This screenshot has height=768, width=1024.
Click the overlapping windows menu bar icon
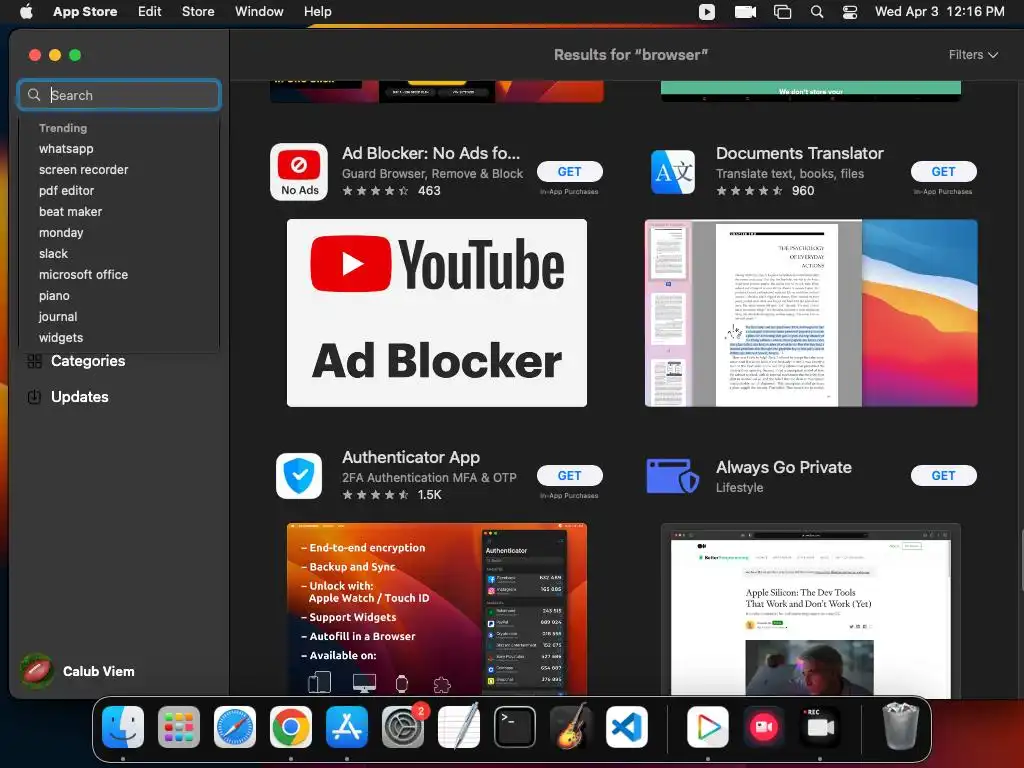tap(782, 12)
